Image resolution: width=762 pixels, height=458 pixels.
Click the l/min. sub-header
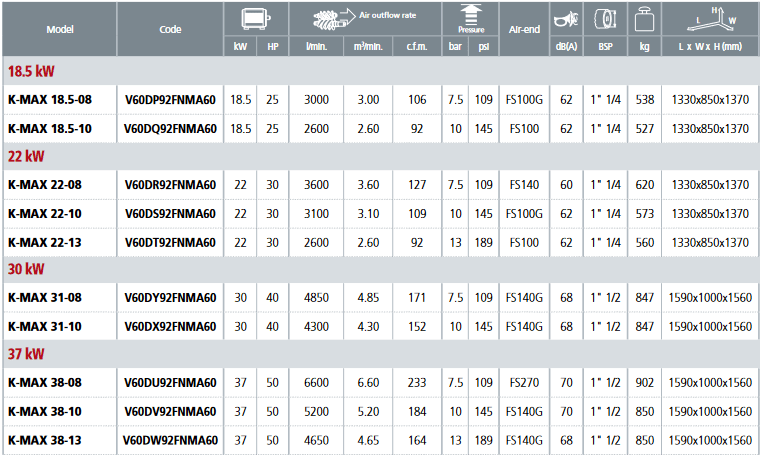click(316, 47)
